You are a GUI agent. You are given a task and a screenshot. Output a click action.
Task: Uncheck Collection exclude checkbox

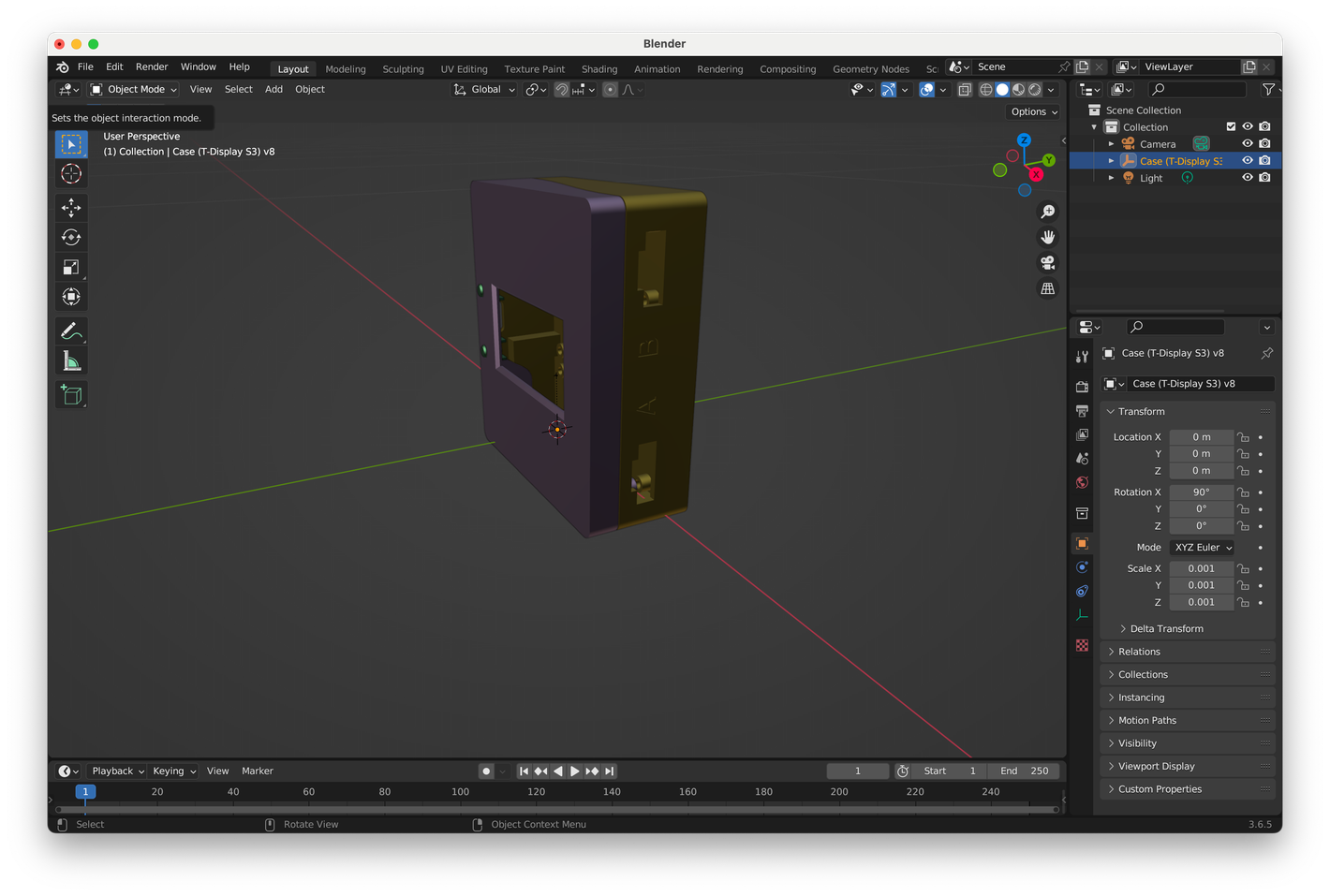click(1231, 126)
